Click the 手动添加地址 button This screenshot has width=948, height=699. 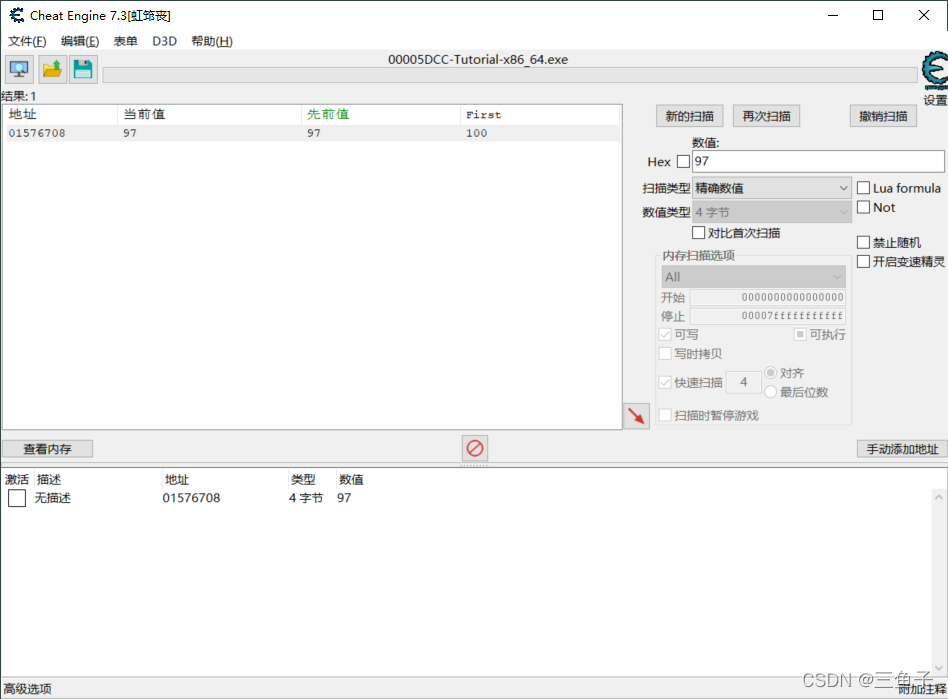pos(902,449)
